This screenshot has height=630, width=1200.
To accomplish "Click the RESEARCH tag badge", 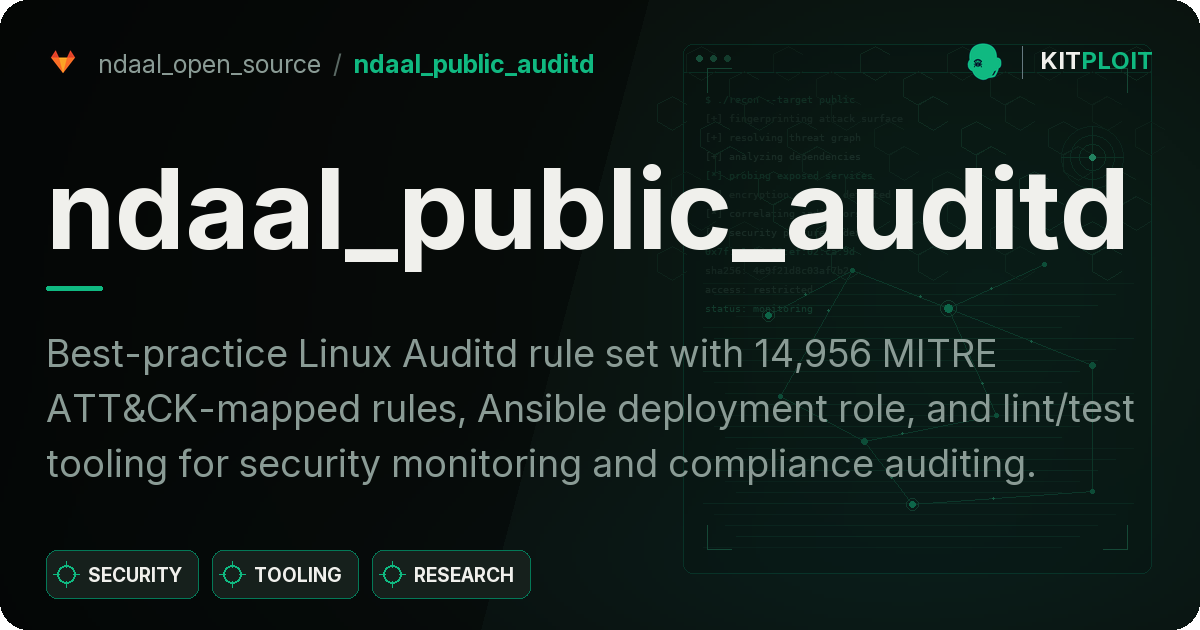I will point(451,575).
